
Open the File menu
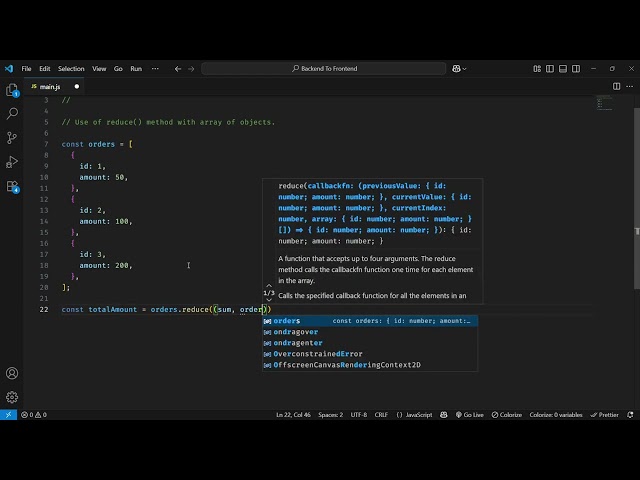[27, 69]
